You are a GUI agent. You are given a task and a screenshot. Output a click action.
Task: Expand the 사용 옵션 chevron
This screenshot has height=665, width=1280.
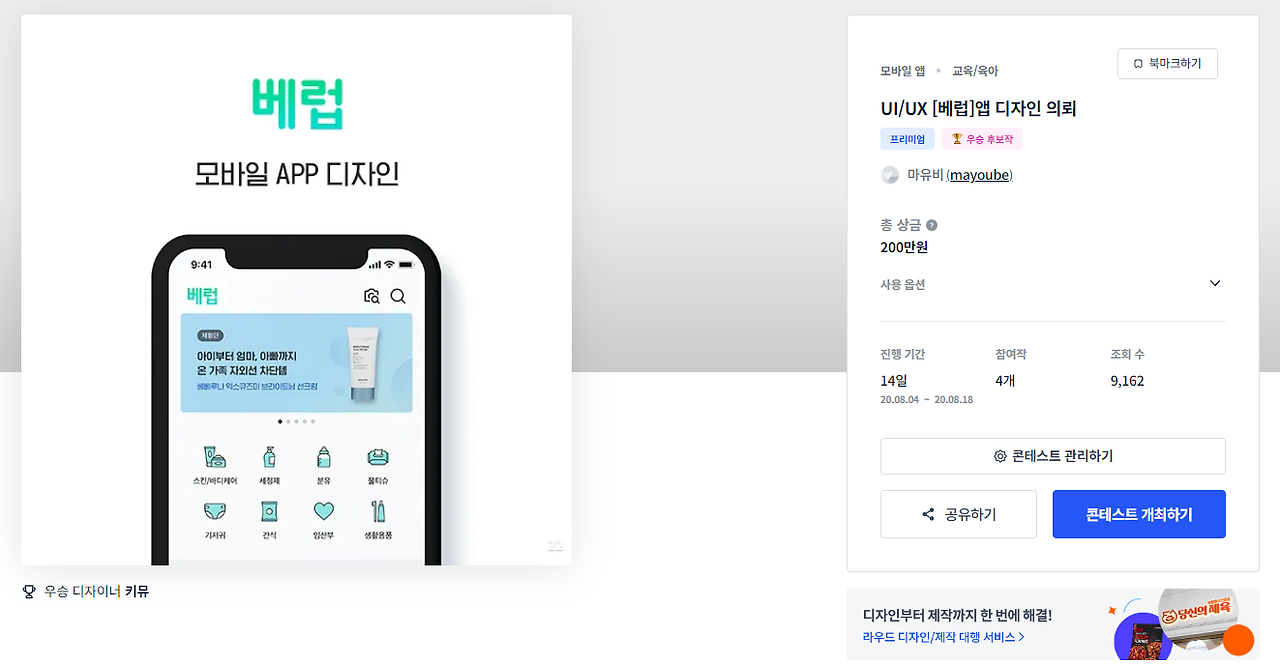(1215, 283)
